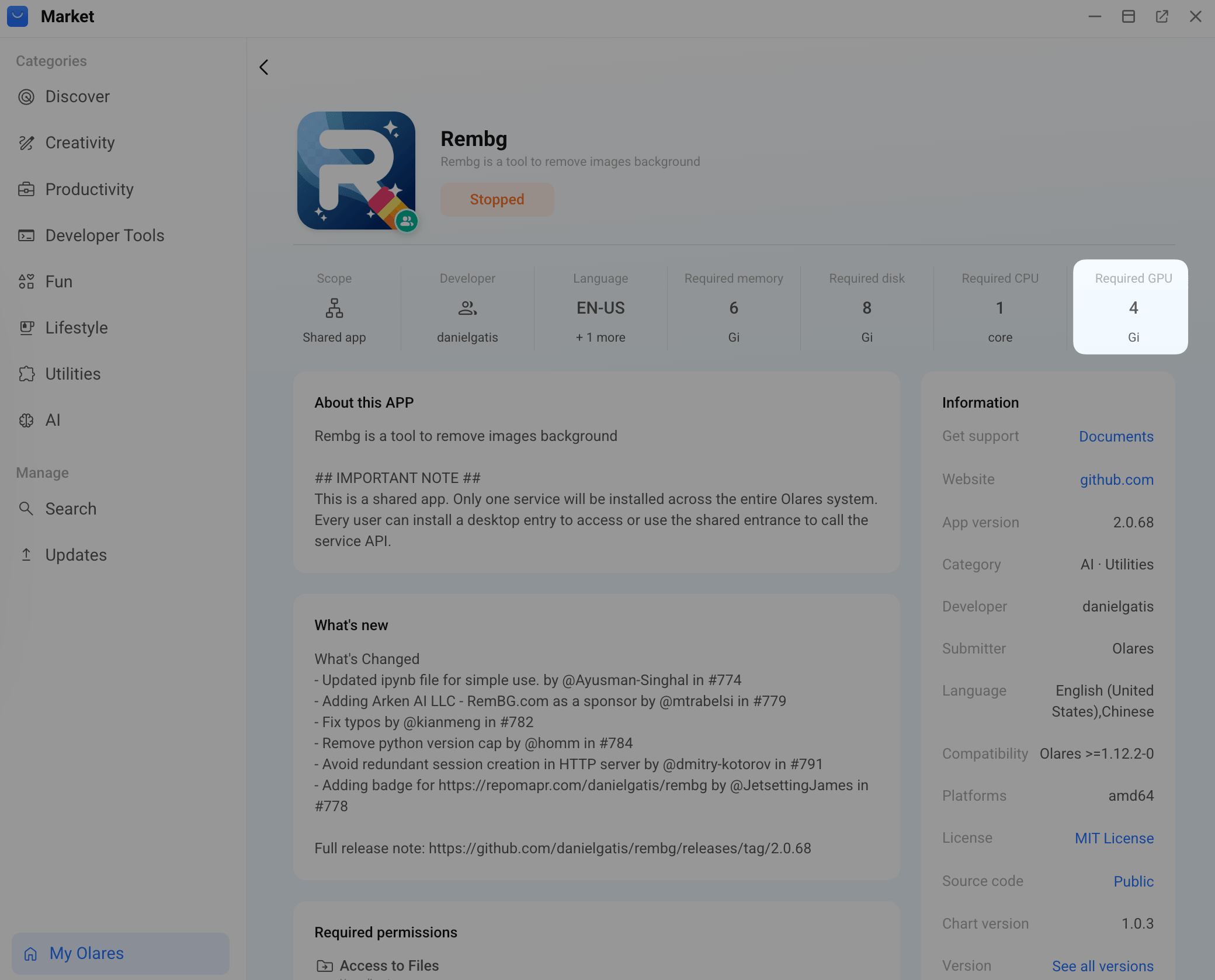Open the Documents support link
This screenshot has width=1215, height=980.
click(1115, 436)
